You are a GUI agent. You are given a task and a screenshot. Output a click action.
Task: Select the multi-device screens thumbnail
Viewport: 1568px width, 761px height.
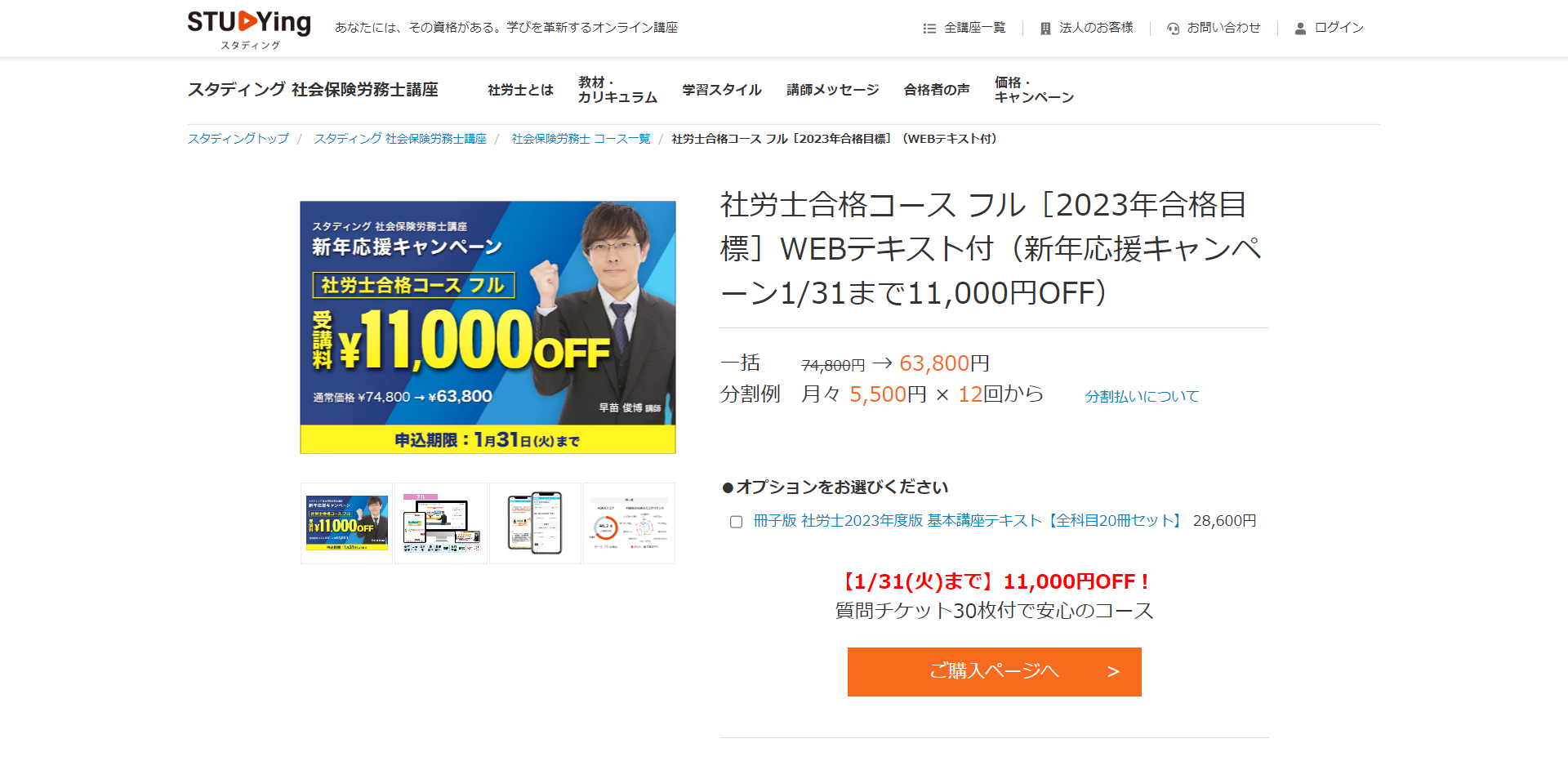click(441, 523)
